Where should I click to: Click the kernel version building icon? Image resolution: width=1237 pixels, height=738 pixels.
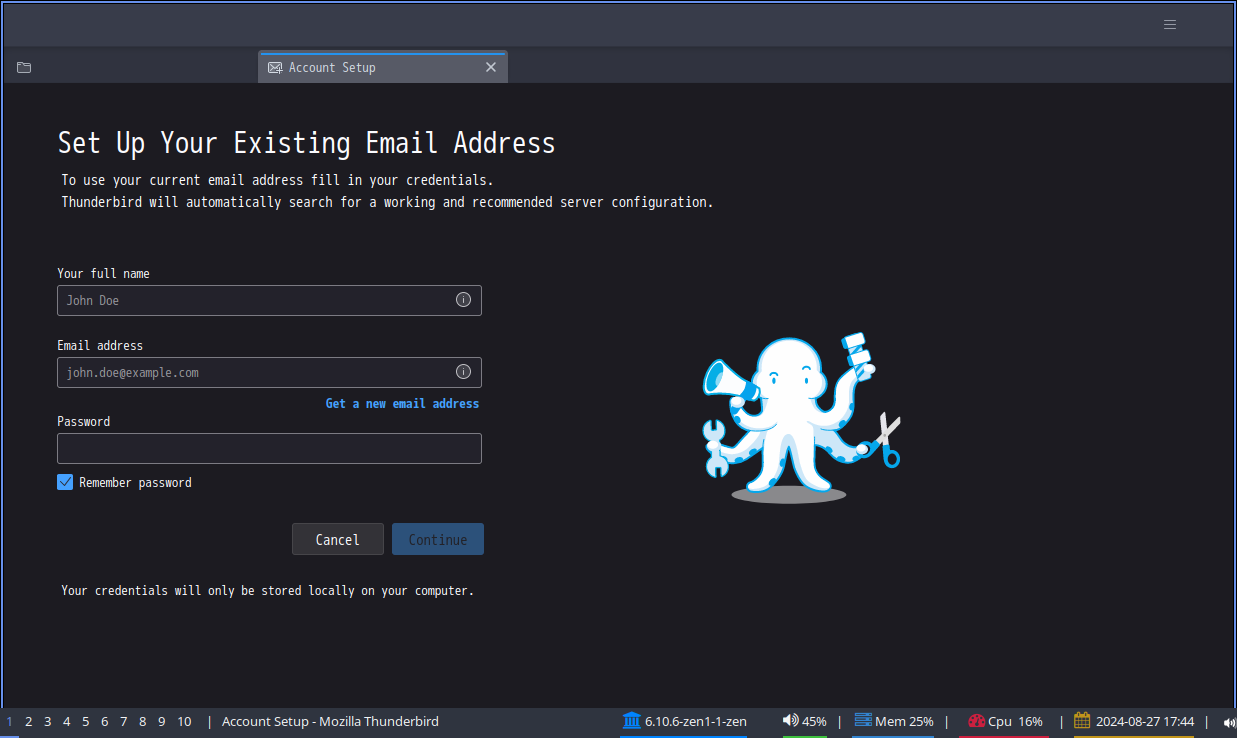[632, 720]
